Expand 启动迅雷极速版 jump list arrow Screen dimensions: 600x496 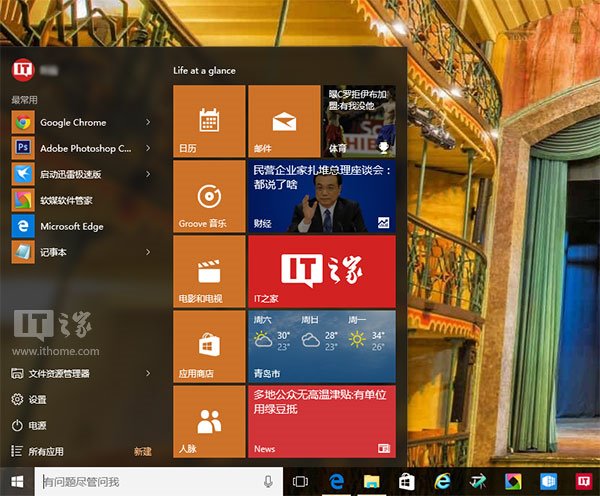click(148, 175)
